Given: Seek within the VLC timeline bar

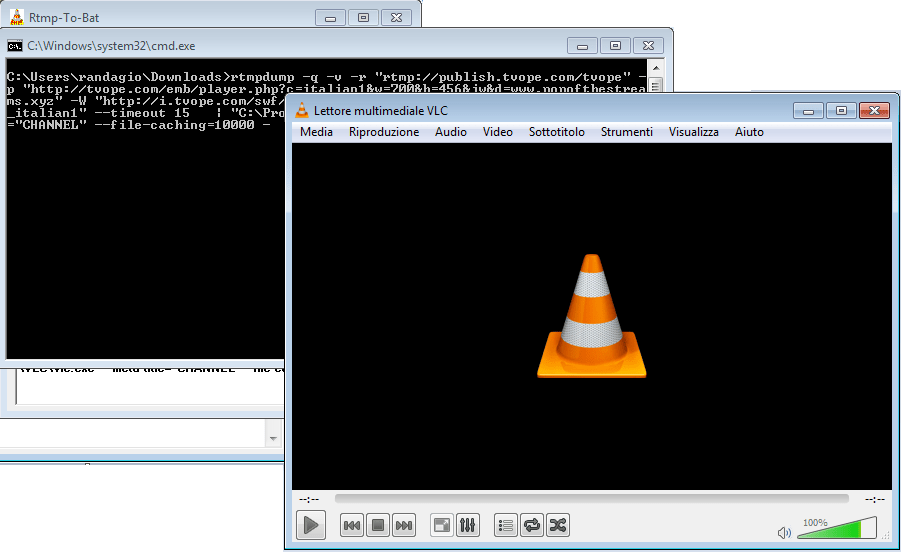Looking at the screenshot, I should point(591,499).
